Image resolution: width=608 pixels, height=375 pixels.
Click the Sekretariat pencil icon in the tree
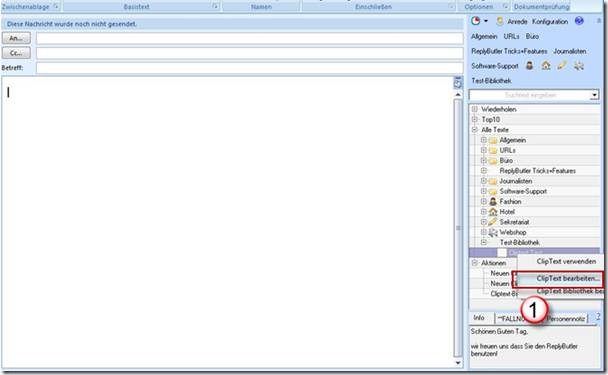(493, 222)
